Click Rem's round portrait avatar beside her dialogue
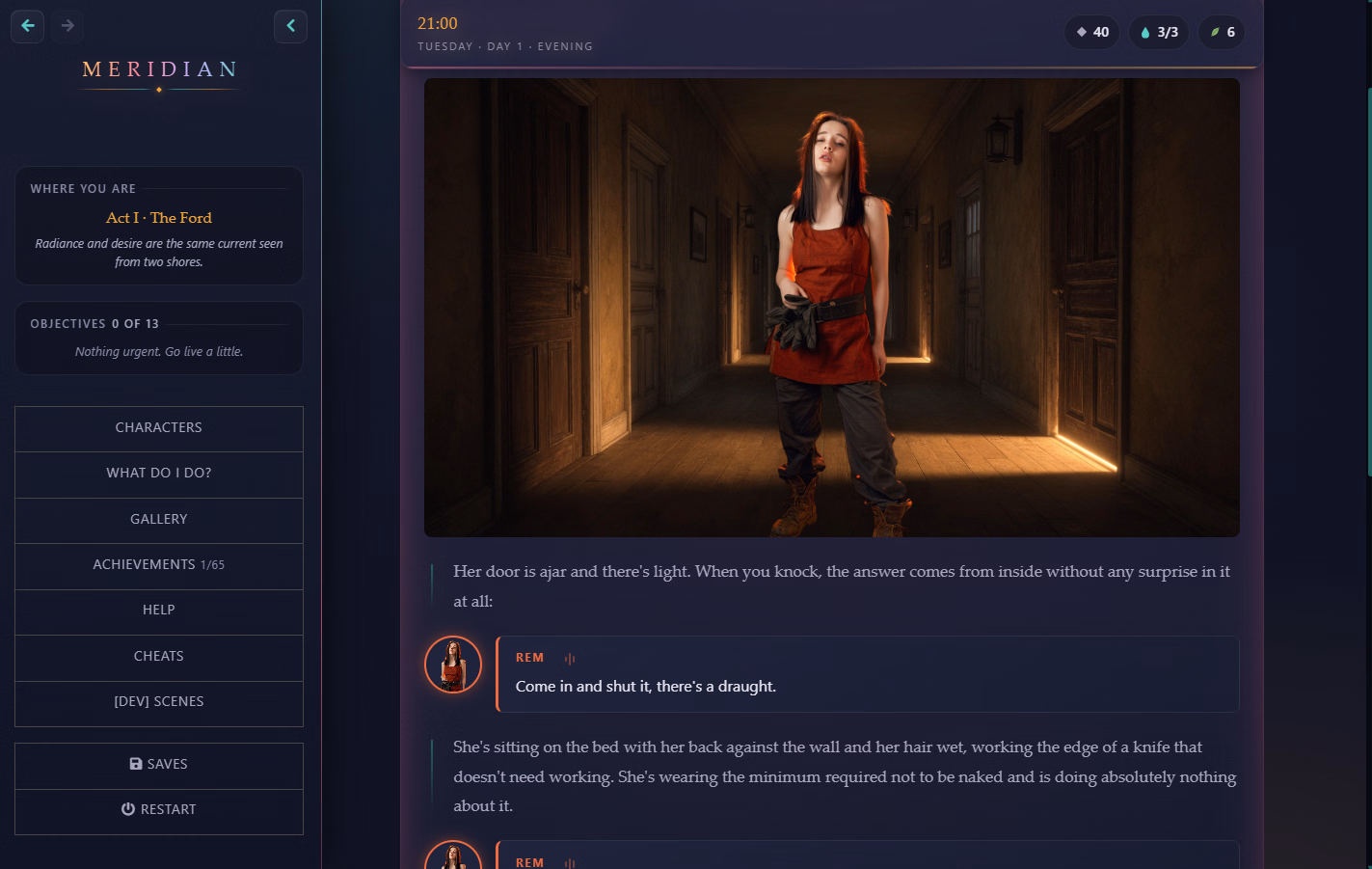This screenshot has height=869, width=1372. tap(453, 665)
